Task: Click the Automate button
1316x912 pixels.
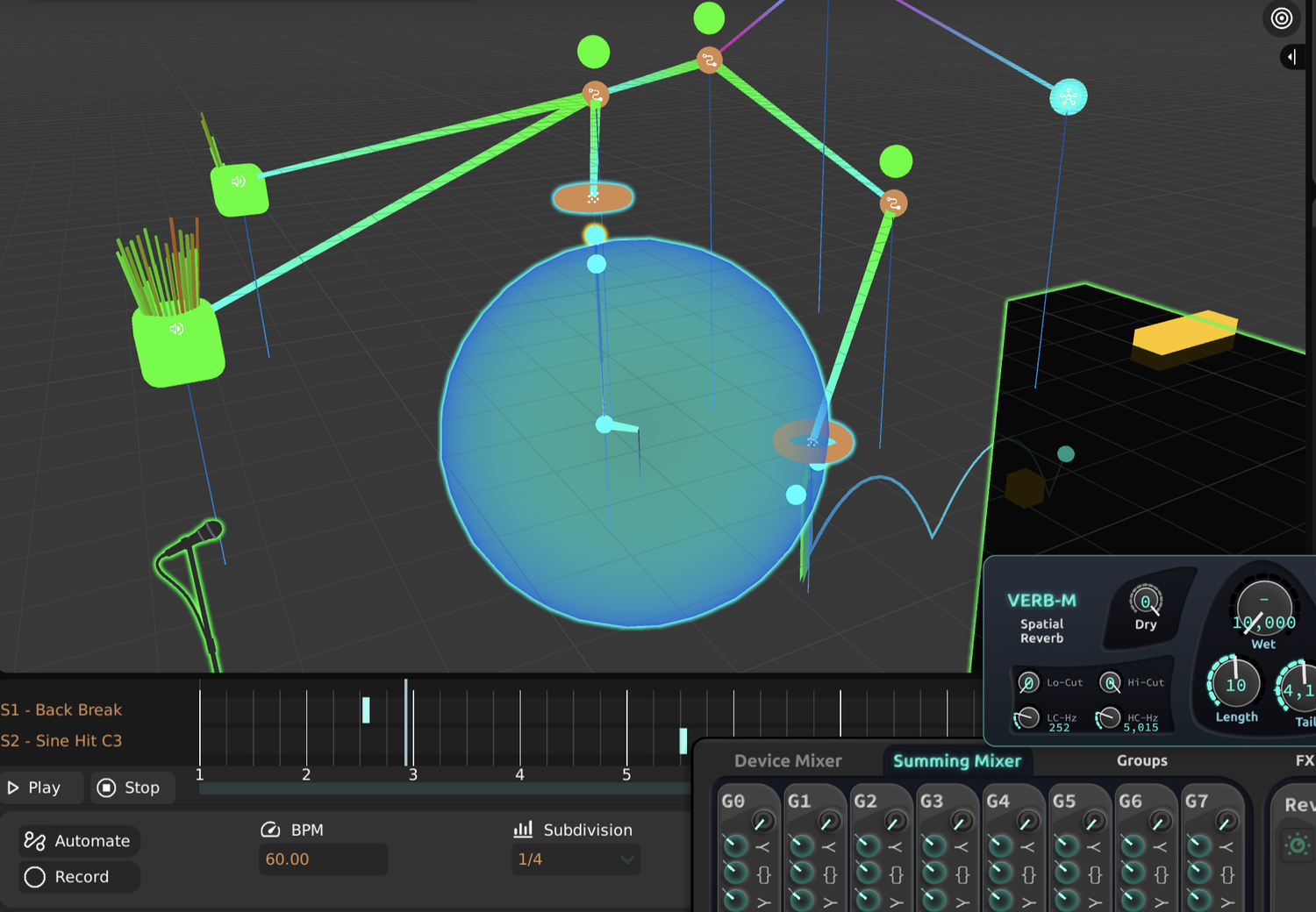Action: click(x=79, y=841)
